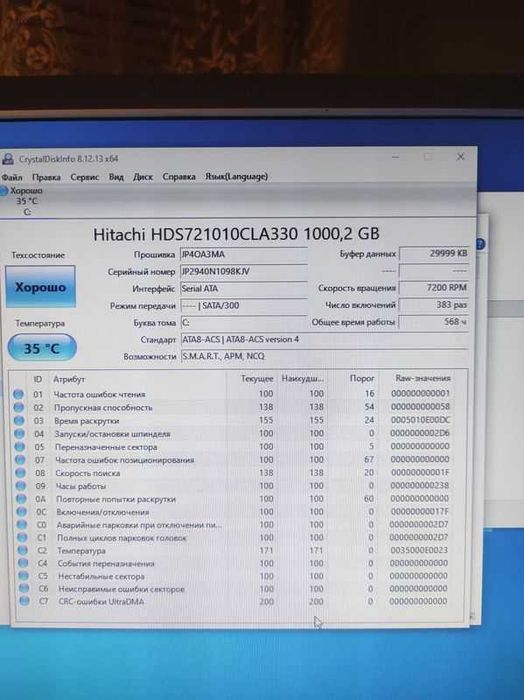The height and width of the screenshot is (700, 524).
Task: Click the Буква тома field C:
Action: [x=244, y=323]
